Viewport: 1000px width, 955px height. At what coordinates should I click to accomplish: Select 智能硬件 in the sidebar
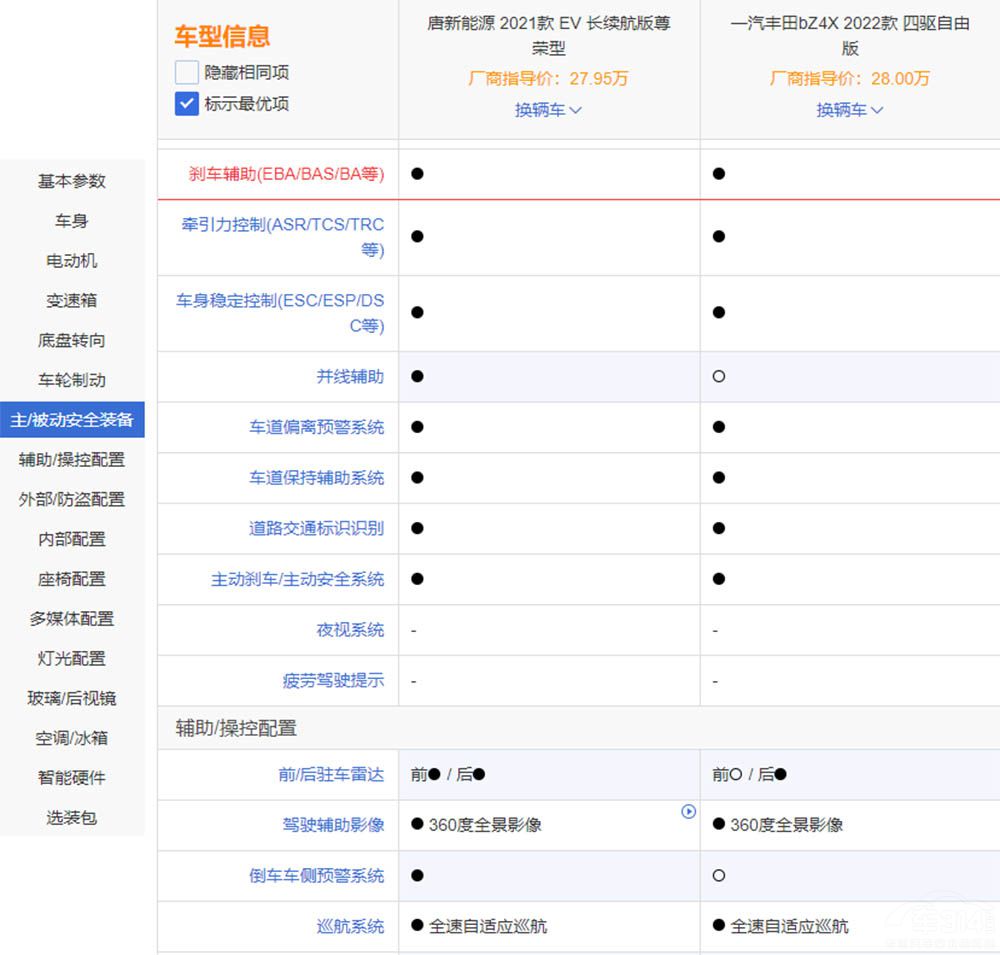tap(72, 778)
